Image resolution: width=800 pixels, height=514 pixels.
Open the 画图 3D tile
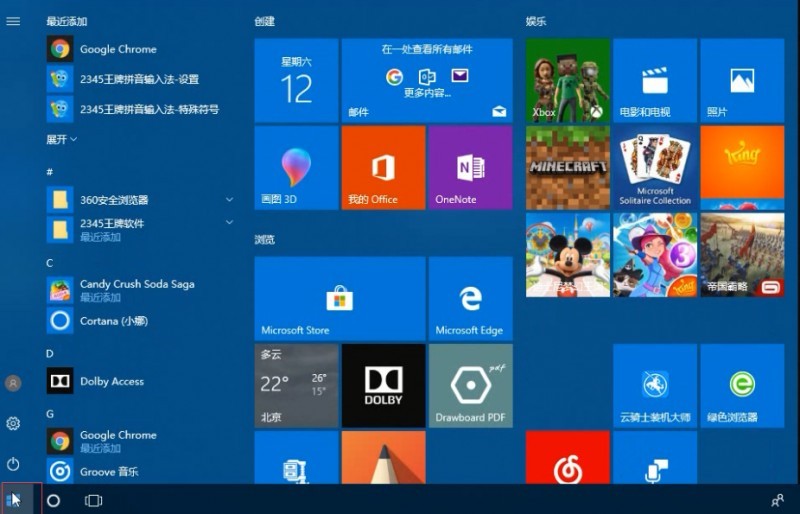pyautogui.click(x=296, y=168)
